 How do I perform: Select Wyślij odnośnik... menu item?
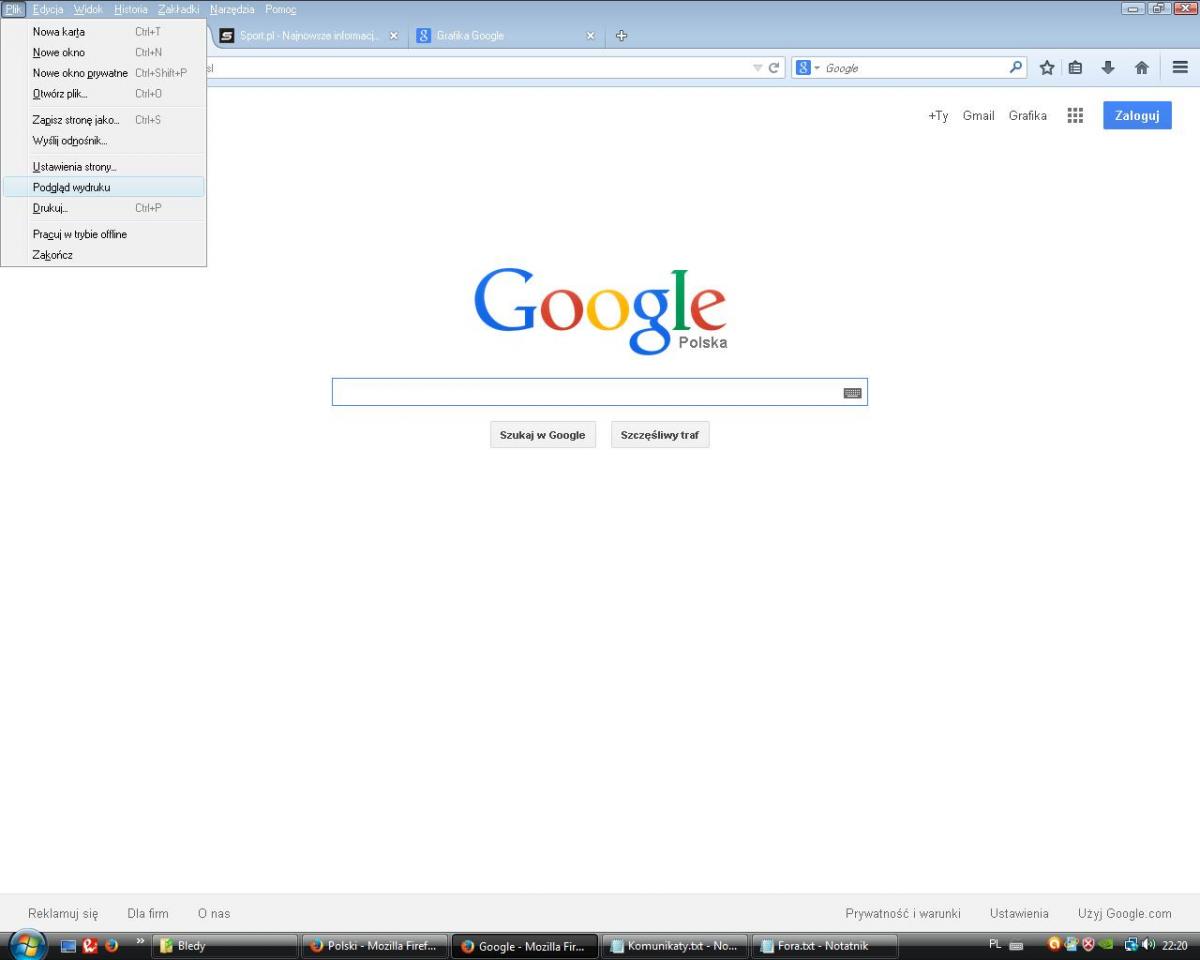point(104,141)
